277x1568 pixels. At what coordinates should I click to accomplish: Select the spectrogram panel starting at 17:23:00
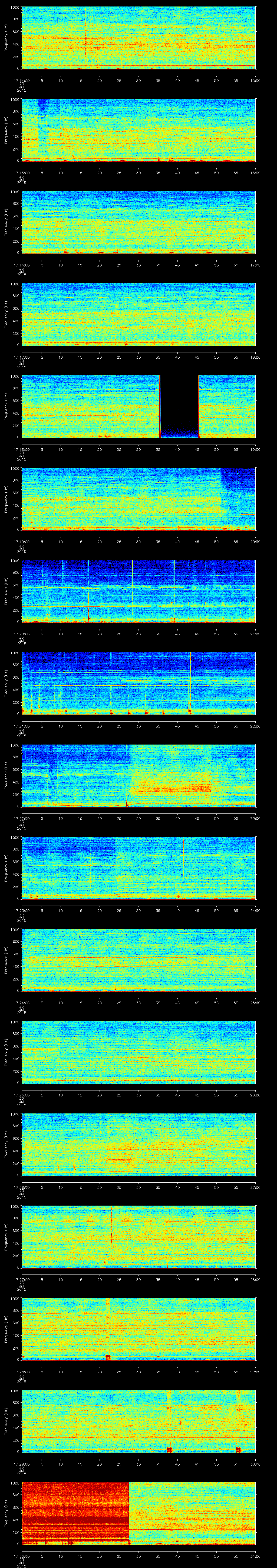[138, 868]
